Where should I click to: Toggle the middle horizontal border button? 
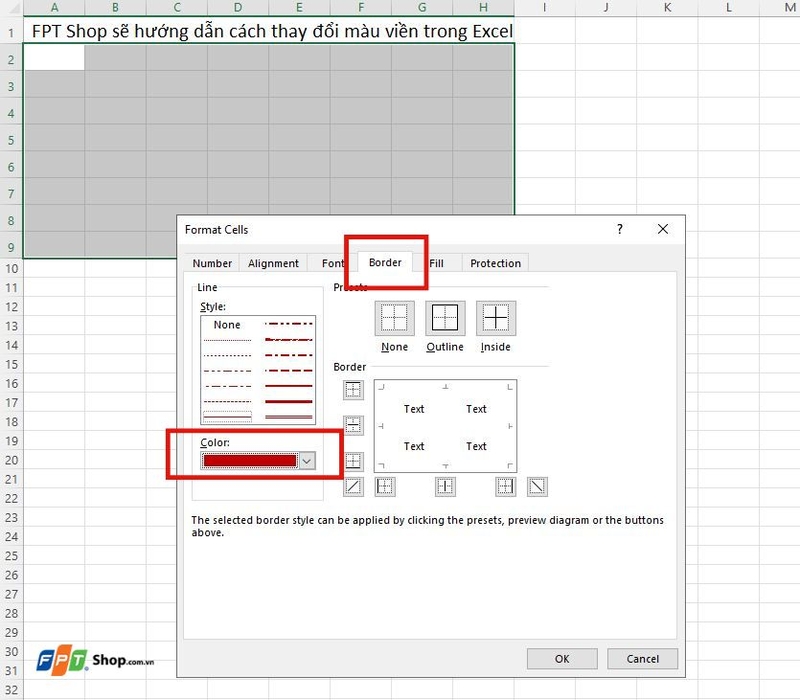352,427
